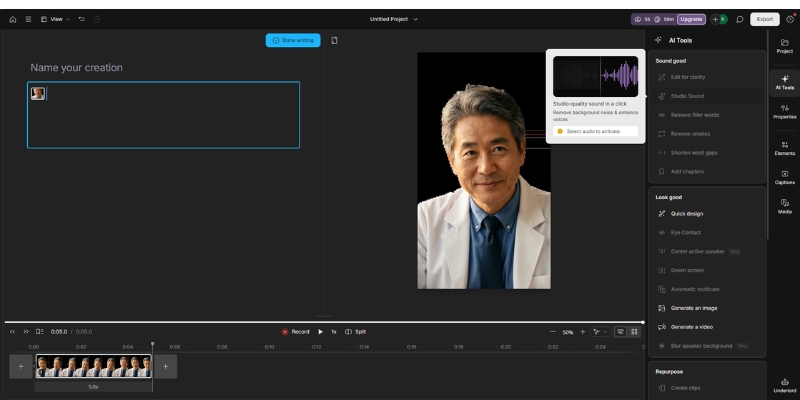Select the video clip thumbnail in timeline
Image resolution: width=800 pixels, height=400 pixels.
[x=93, y=366]
